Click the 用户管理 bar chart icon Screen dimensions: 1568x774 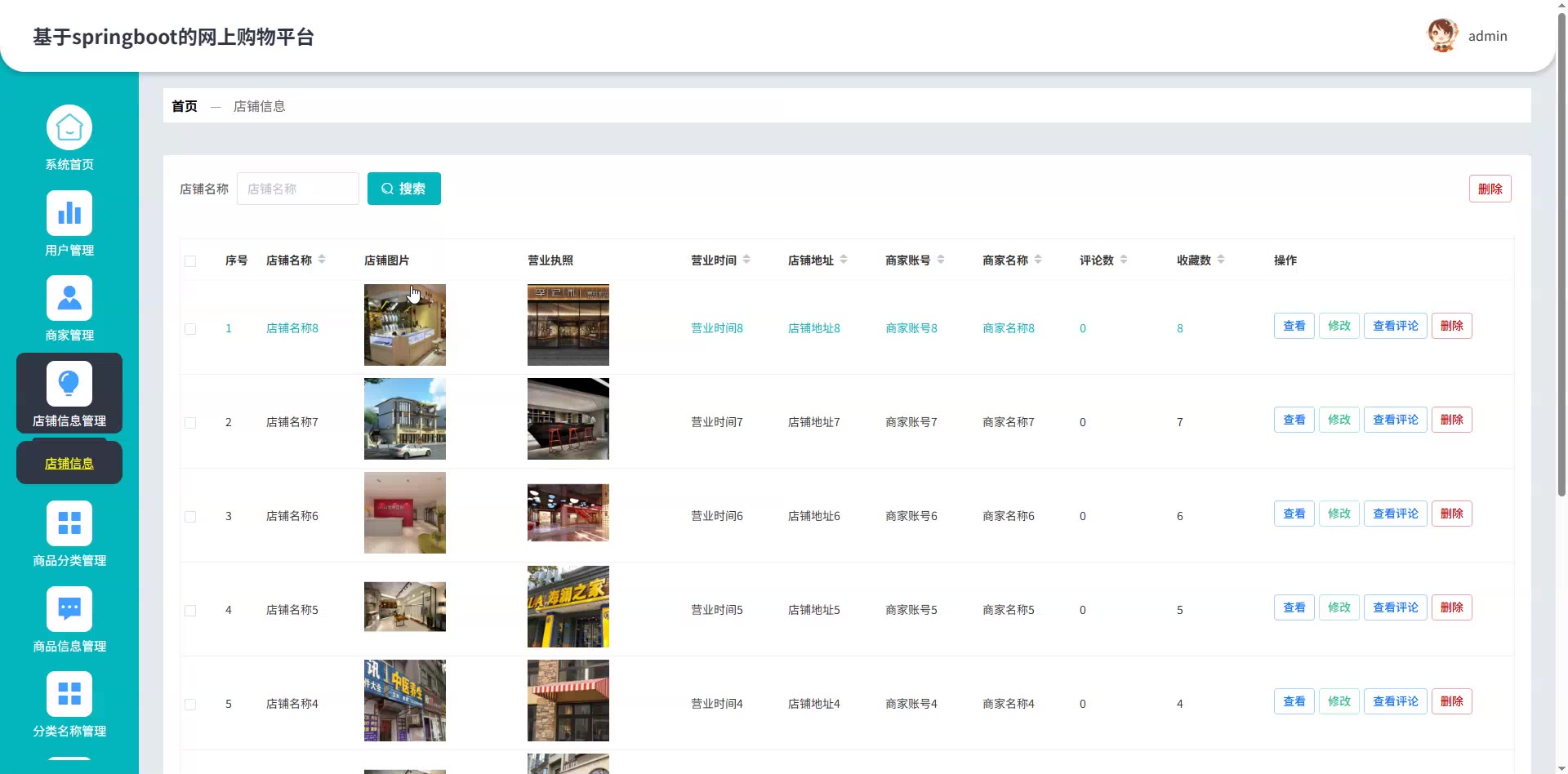pos(69,213)
